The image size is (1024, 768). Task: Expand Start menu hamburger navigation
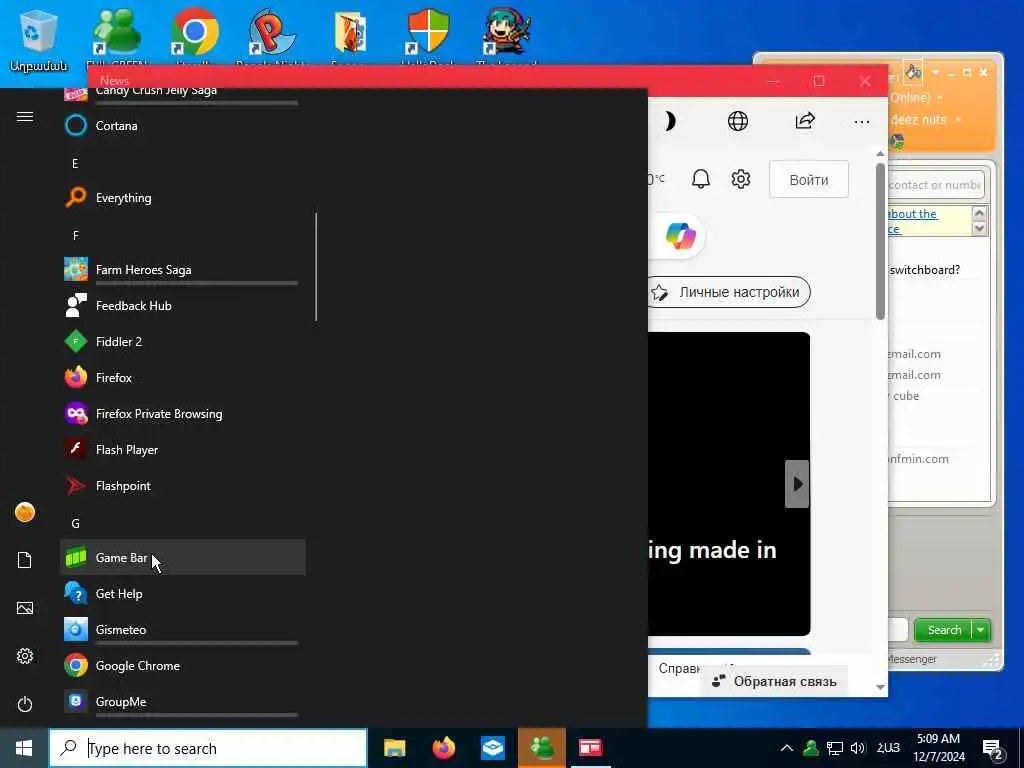coord(25,116)
